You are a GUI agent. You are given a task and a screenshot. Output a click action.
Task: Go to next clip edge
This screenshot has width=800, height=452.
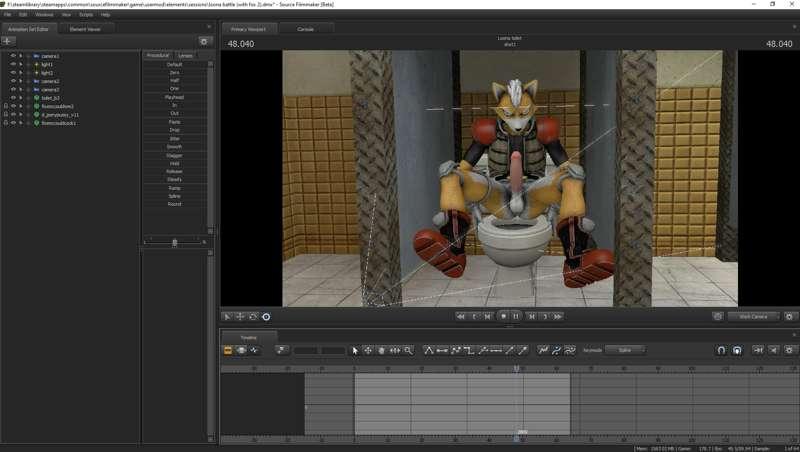point(532,317)
